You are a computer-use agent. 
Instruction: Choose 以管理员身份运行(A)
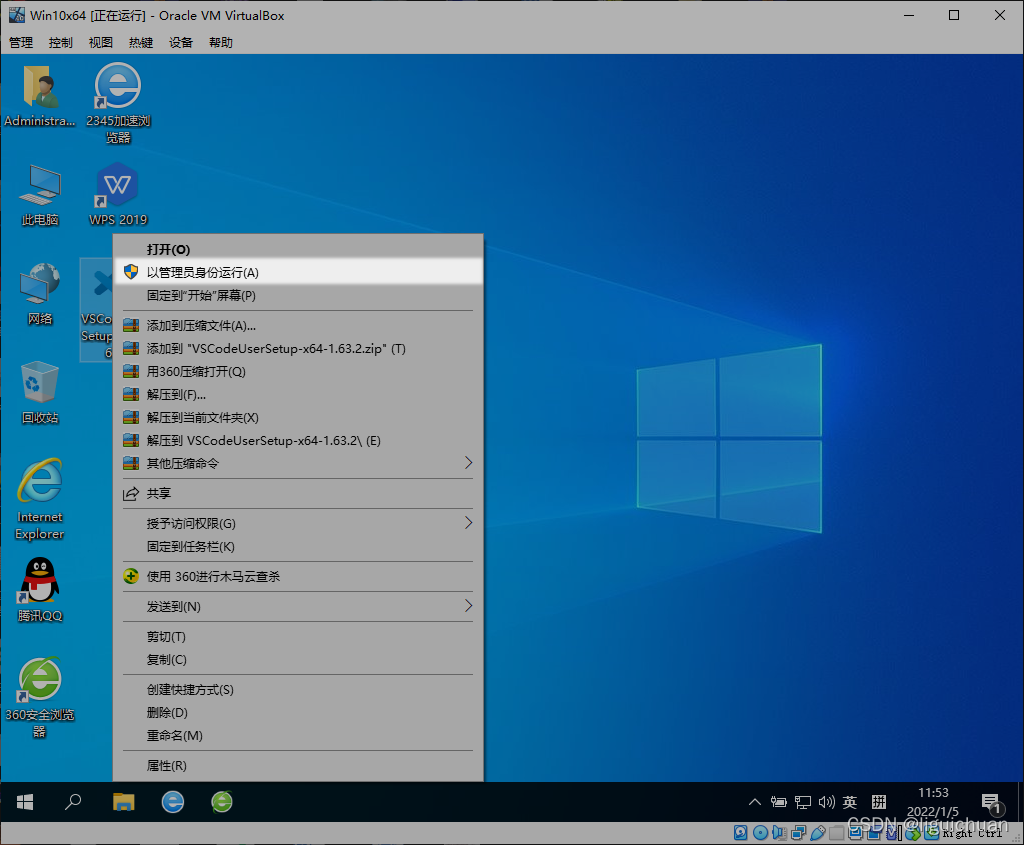tap(298, 272)
